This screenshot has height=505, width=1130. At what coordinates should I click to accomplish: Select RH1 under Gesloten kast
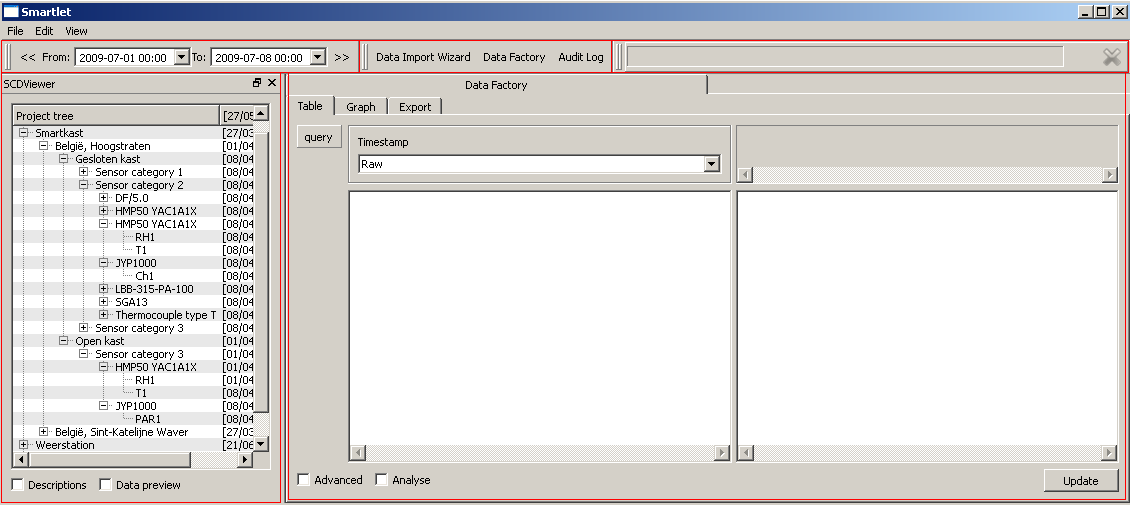[x=145, y=237]
